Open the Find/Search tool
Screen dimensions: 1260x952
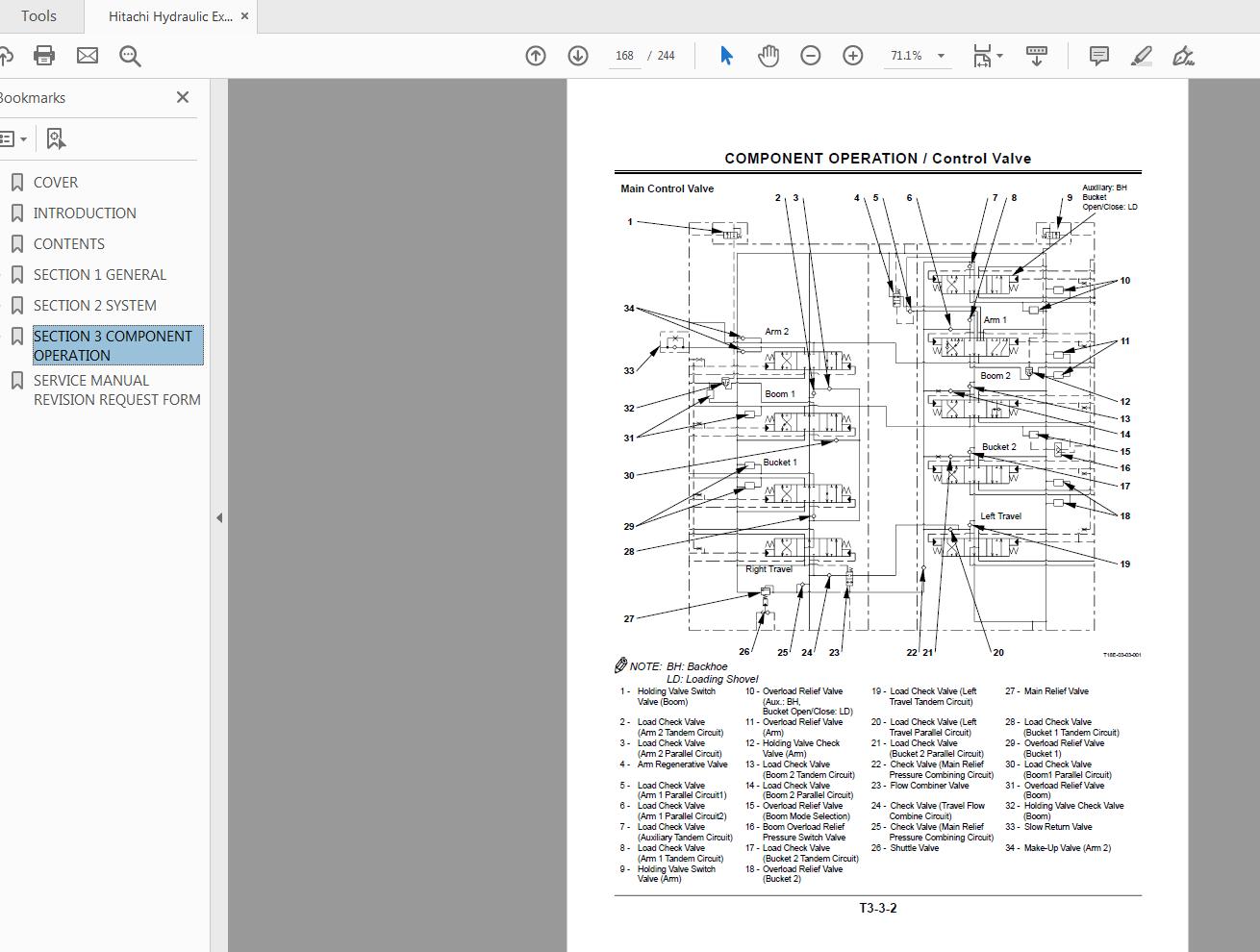pyautogui.click(x=130, y=55)
